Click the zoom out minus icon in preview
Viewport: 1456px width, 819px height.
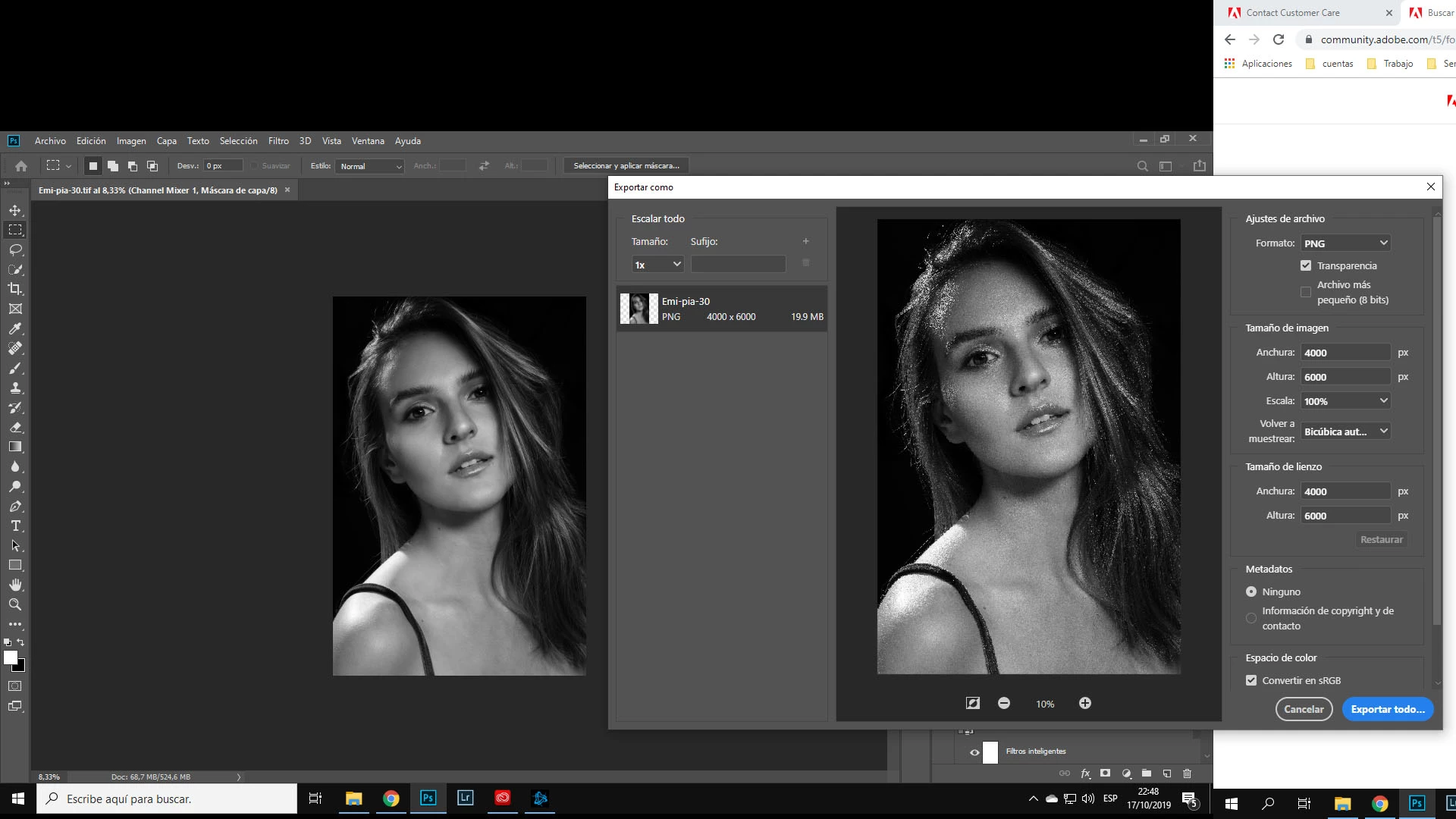click(x=1004, y=703)
